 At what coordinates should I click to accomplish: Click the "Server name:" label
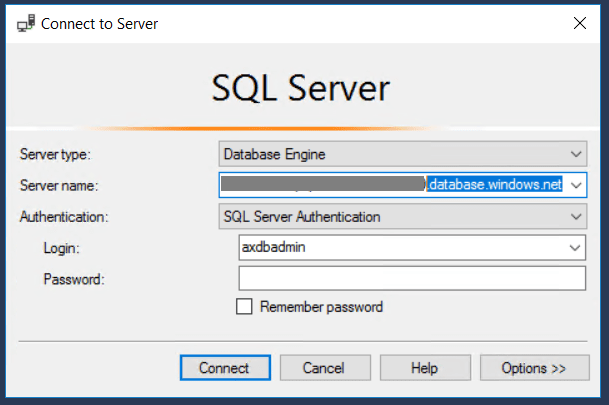[x=57, y=185]
